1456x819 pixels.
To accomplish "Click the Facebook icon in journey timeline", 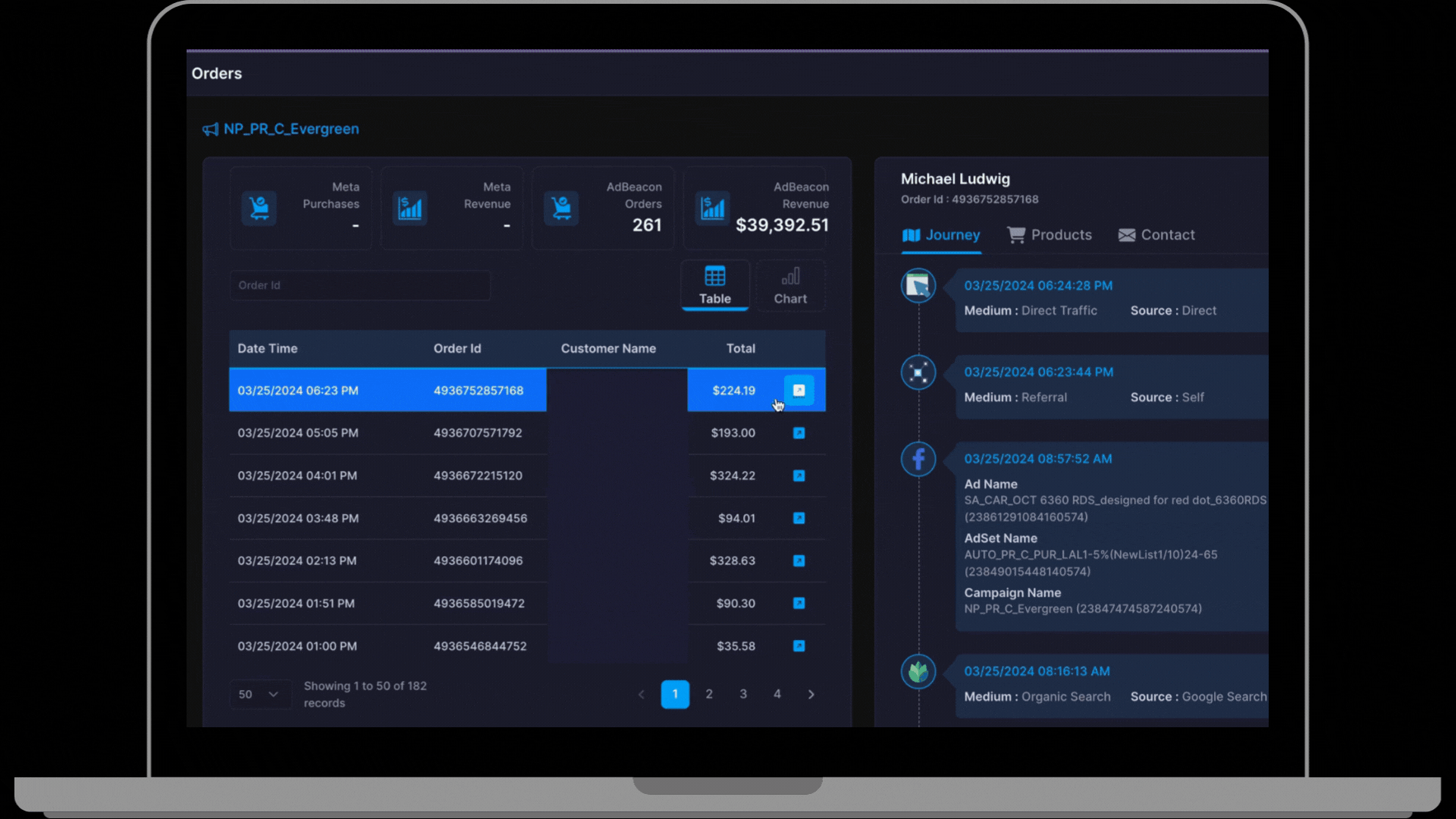I will click(x=918, y=460).
